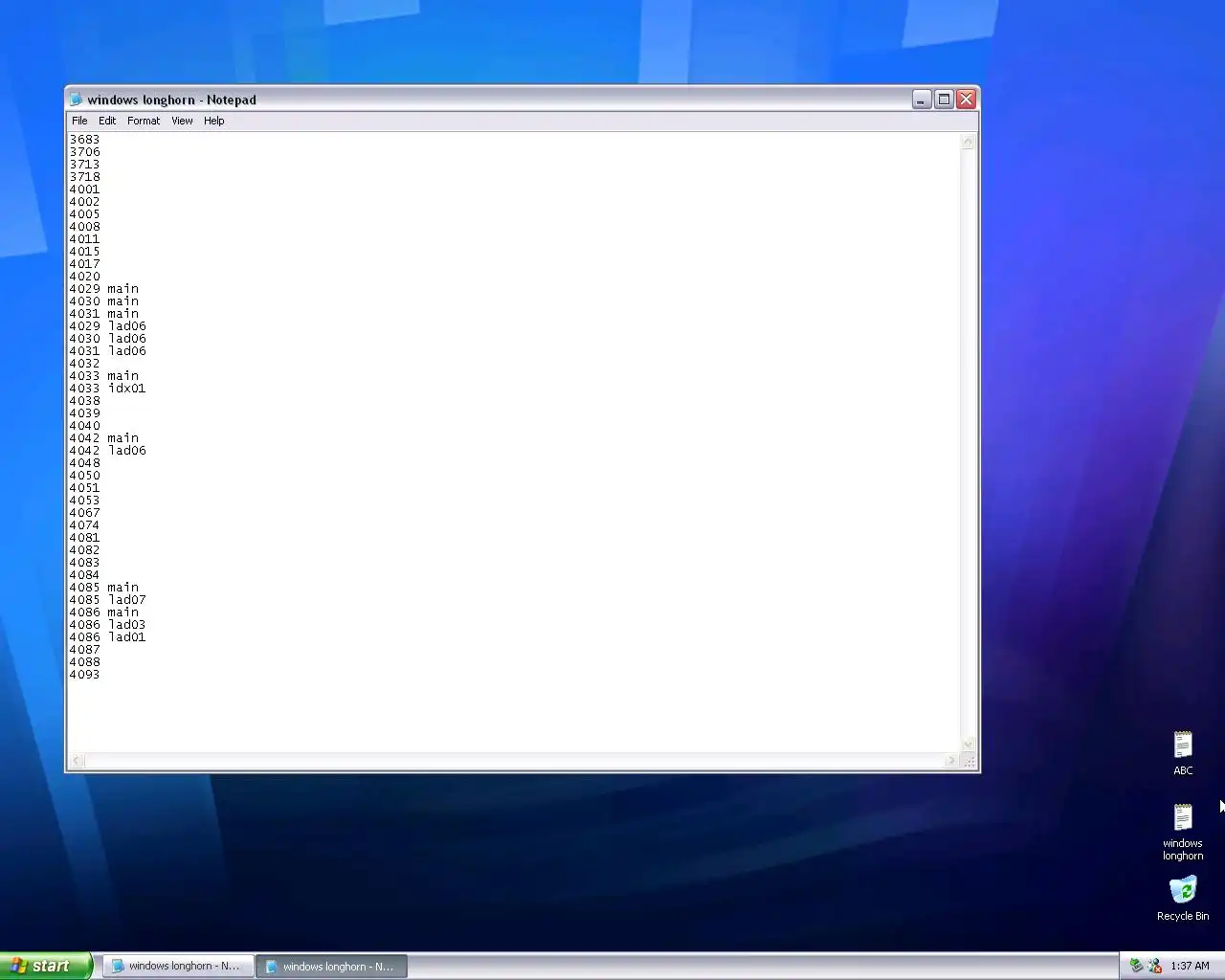Click the window resize grip corner

pos(969,762)
